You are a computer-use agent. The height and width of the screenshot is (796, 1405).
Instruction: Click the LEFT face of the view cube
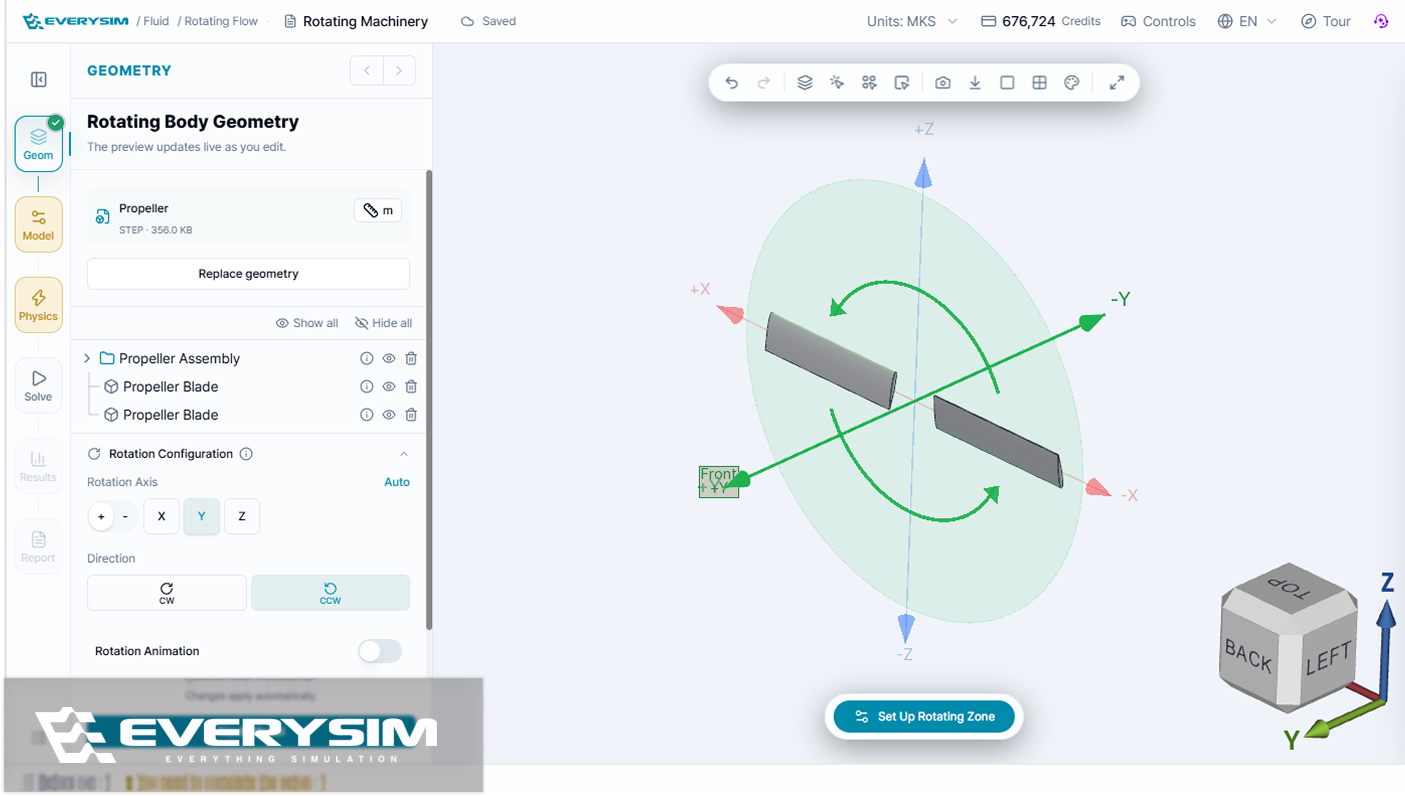[1328, 660]
